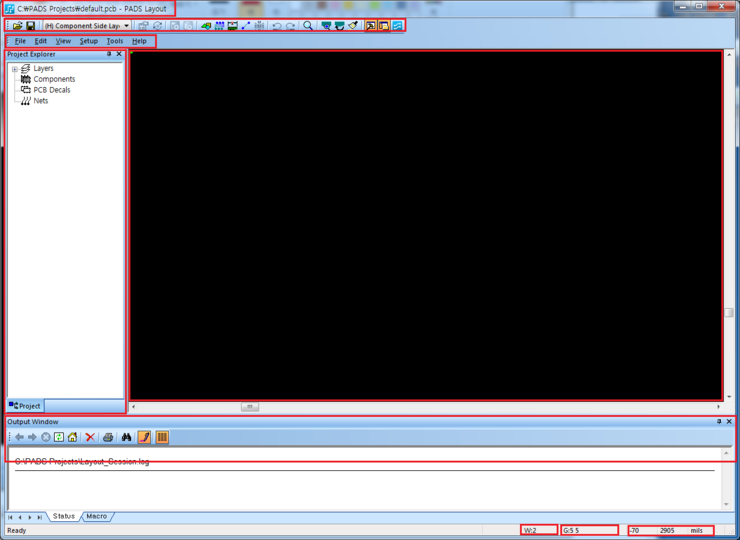Expand the Layers tree node

tap(15, 69)
